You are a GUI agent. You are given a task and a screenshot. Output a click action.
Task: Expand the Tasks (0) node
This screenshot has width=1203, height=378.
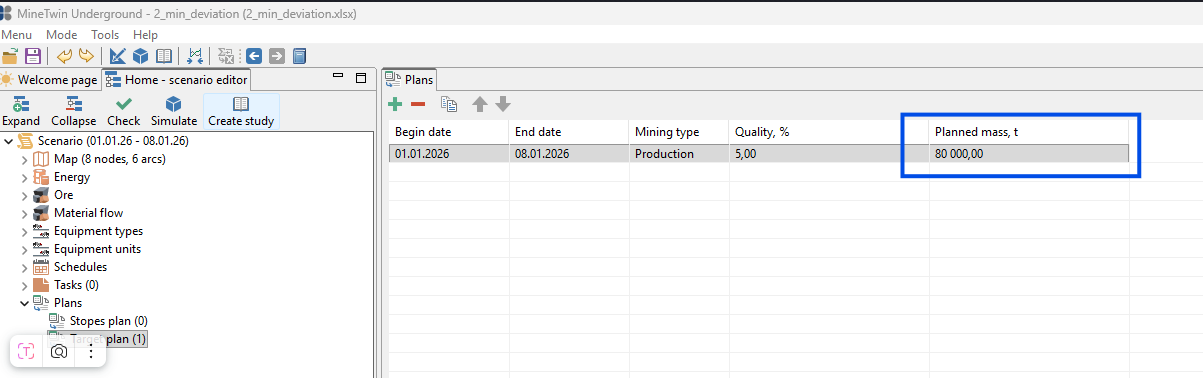point(25,285)
